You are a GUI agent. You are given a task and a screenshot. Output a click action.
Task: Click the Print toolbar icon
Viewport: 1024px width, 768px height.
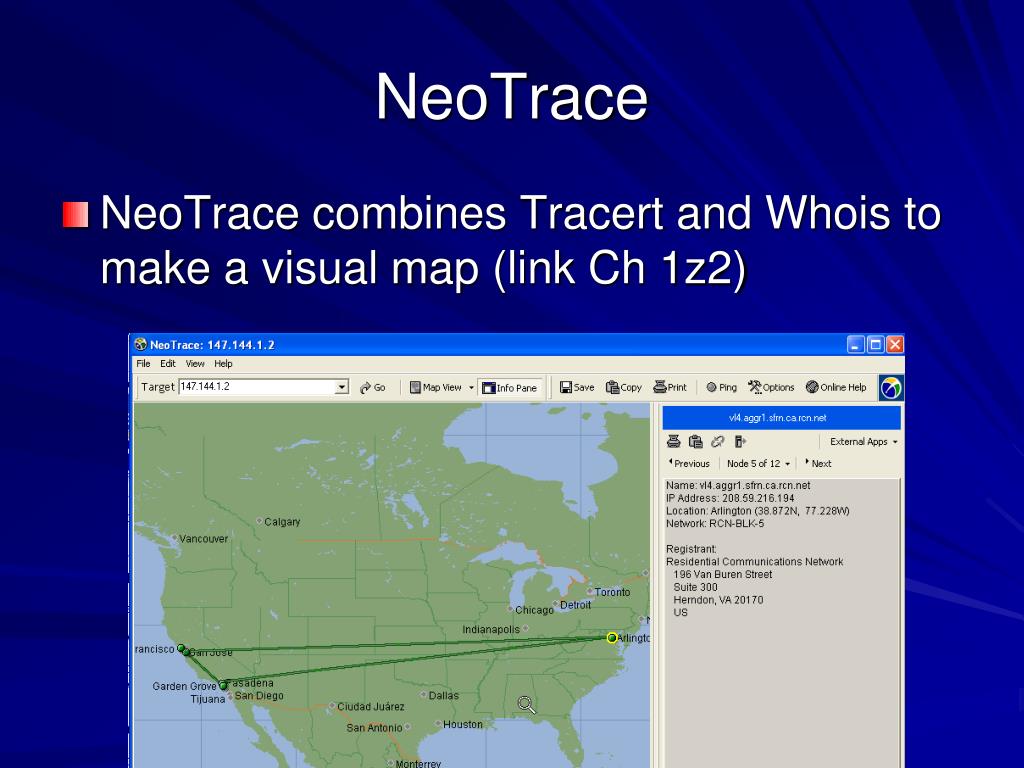(x=660, y=387)
